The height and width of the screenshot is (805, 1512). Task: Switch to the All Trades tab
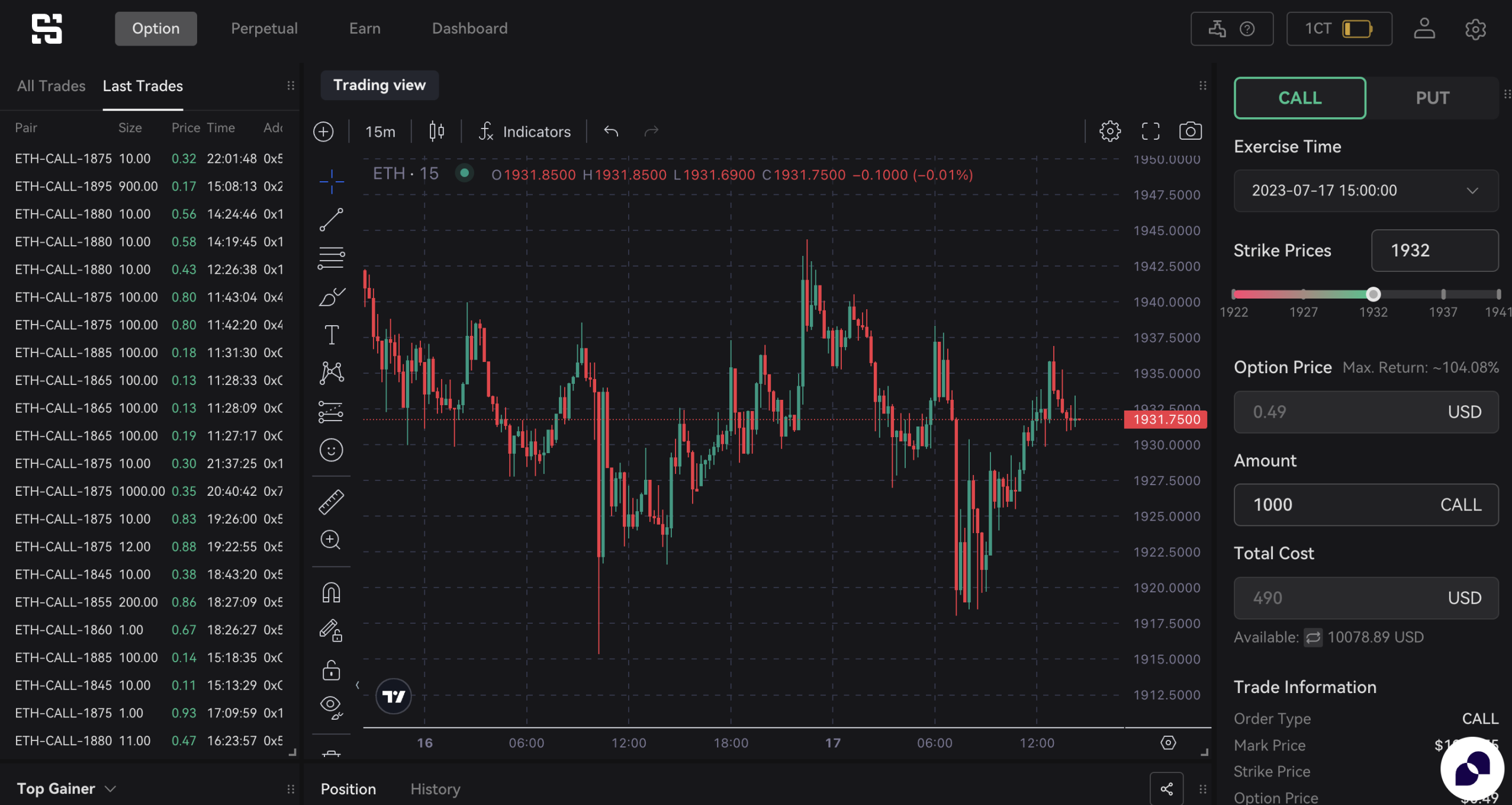click(x=51, y=86)
